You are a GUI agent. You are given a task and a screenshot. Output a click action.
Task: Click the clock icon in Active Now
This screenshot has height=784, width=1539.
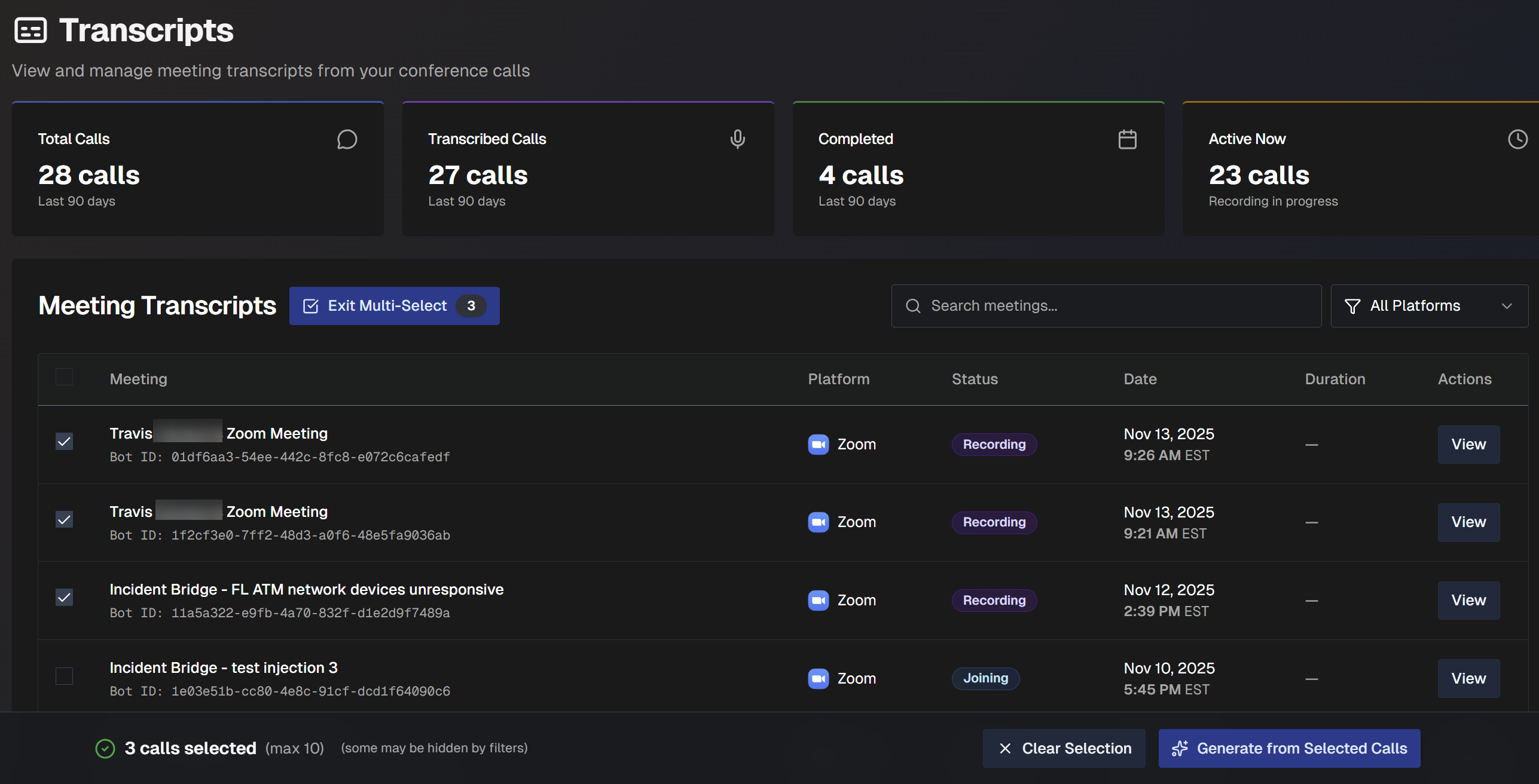point(1517,139)
